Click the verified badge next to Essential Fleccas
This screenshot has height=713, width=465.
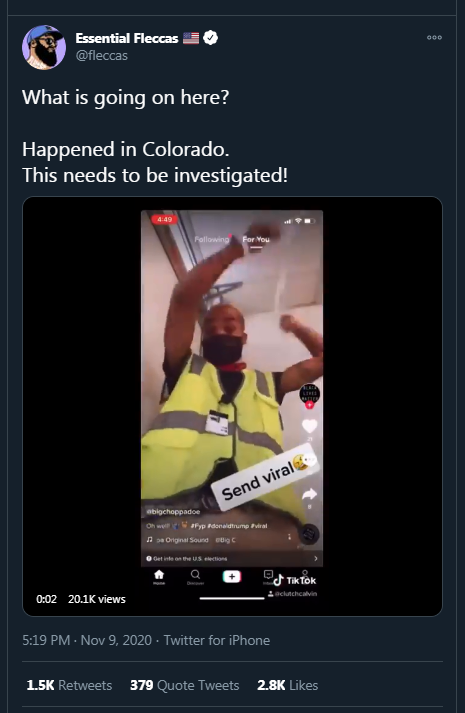210,38
